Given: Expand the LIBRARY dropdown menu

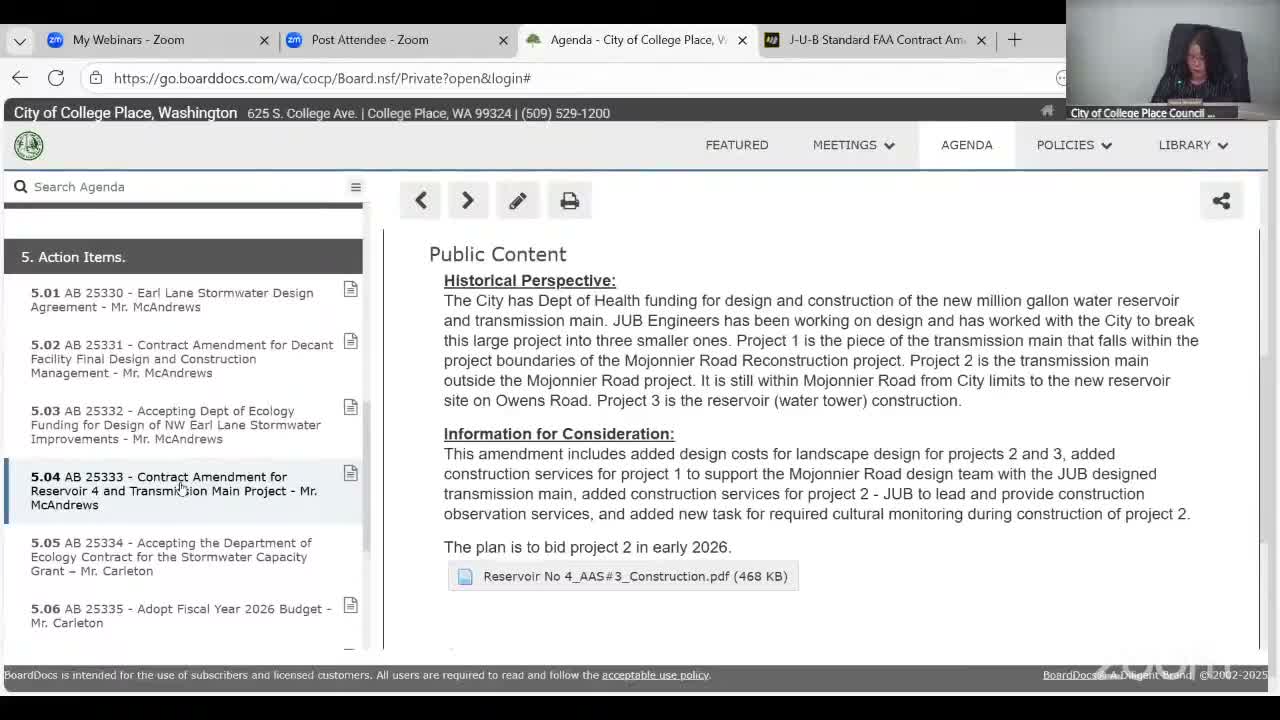Looking at the screenshot, I should tap(1193, 145).
